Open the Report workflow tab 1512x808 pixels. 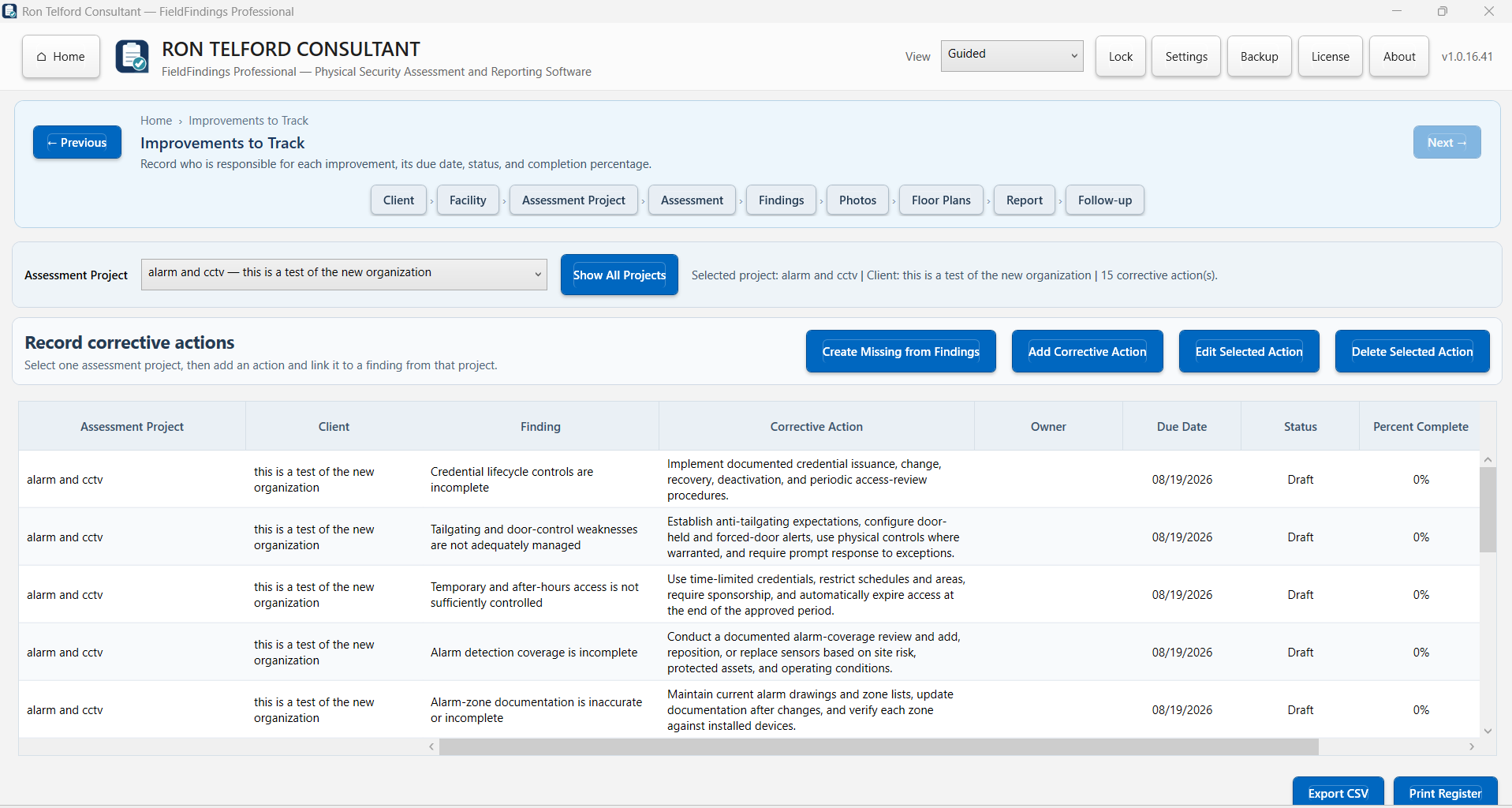pyautogui.click(x=1024, y=200)
